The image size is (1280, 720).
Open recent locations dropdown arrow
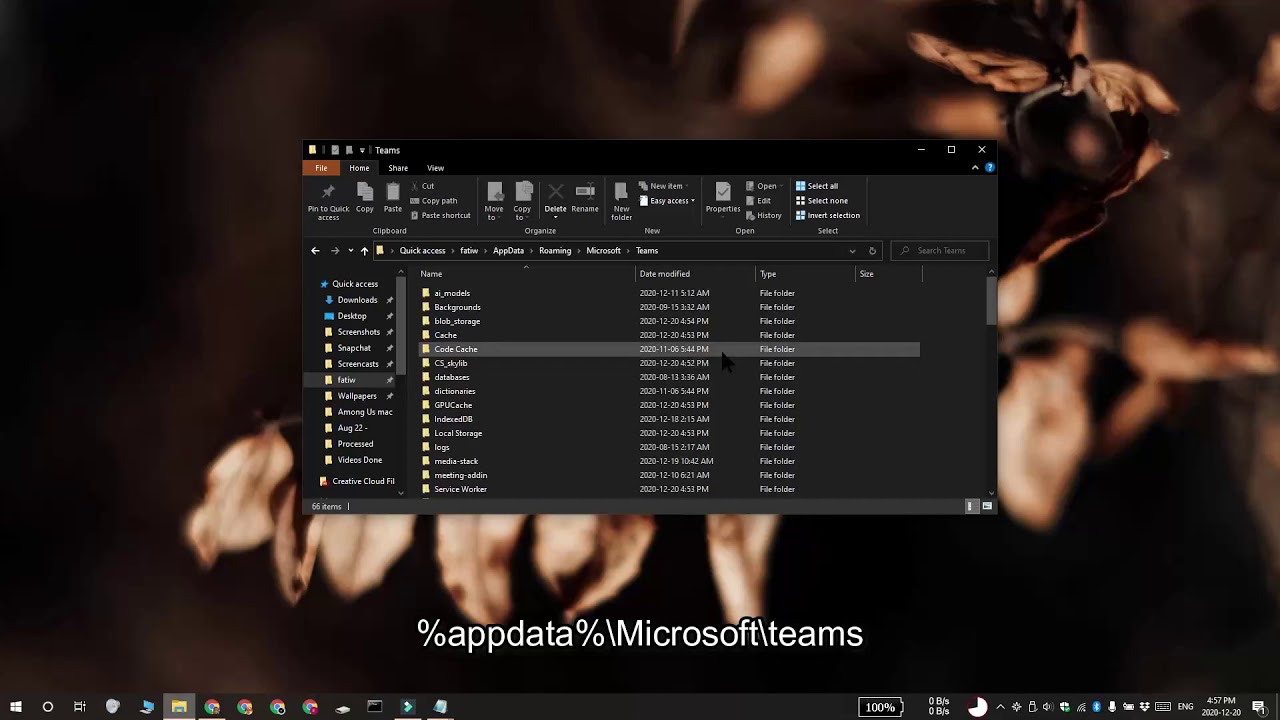click(350, 251)
